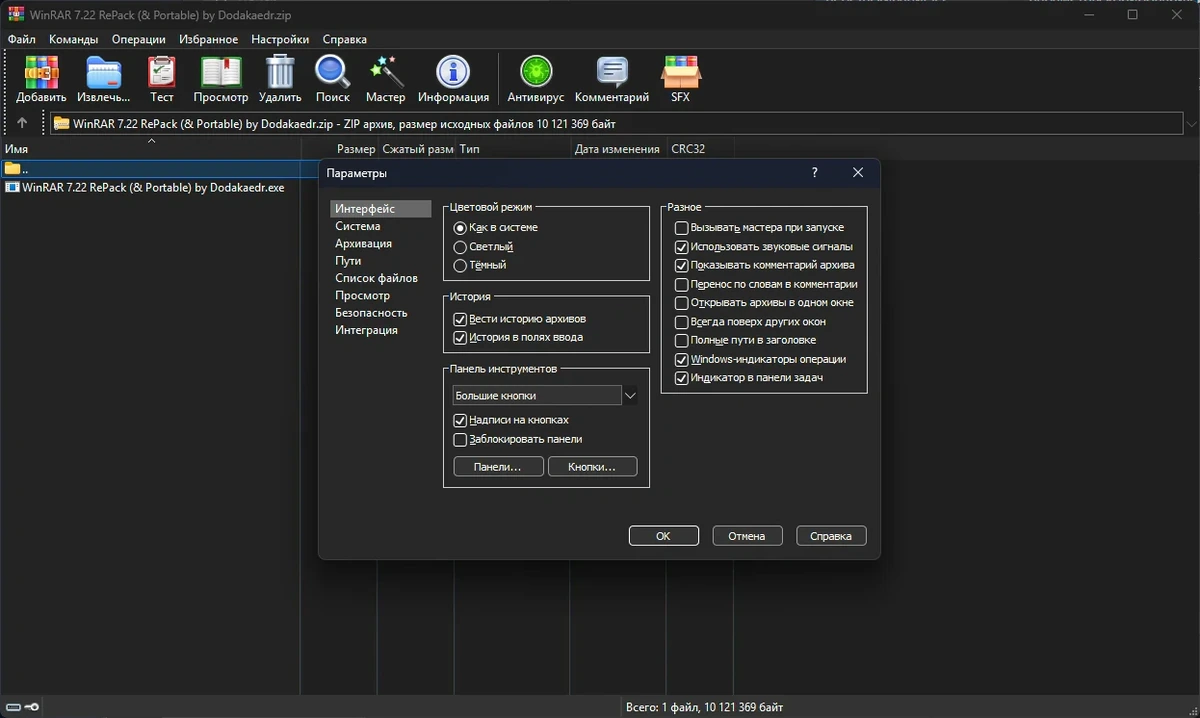Open the Операции menu

[138, 39]
